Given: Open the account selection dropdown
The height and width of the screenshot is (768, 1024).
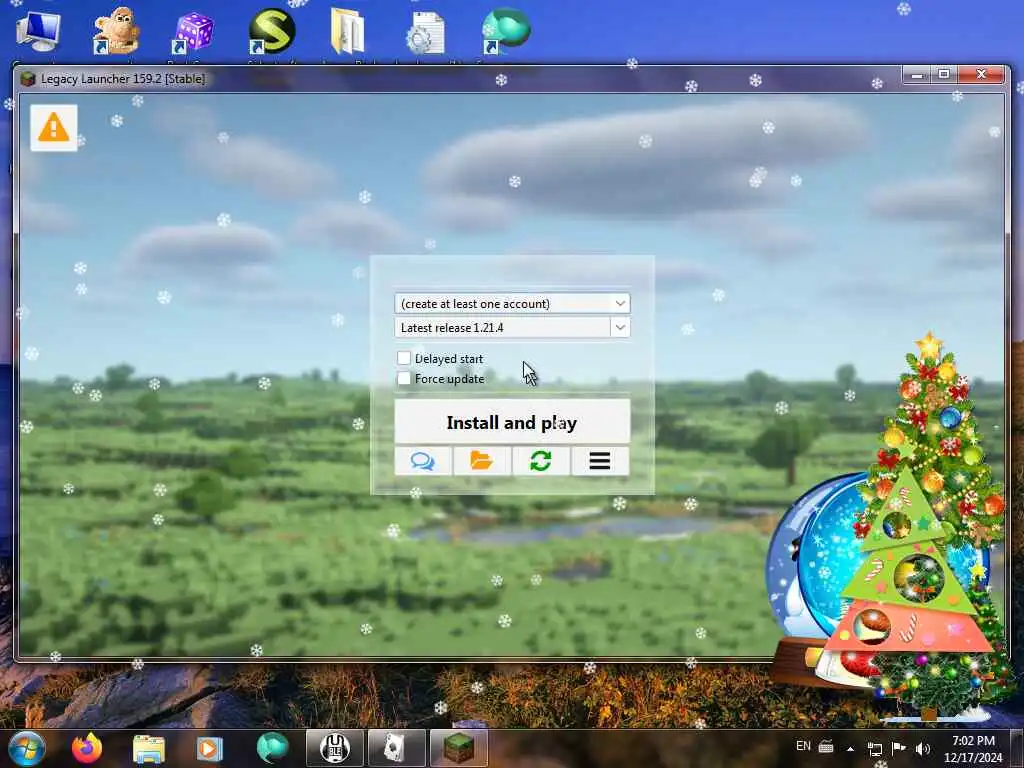Looking at the screenshot, I should [x=512, y=303].
